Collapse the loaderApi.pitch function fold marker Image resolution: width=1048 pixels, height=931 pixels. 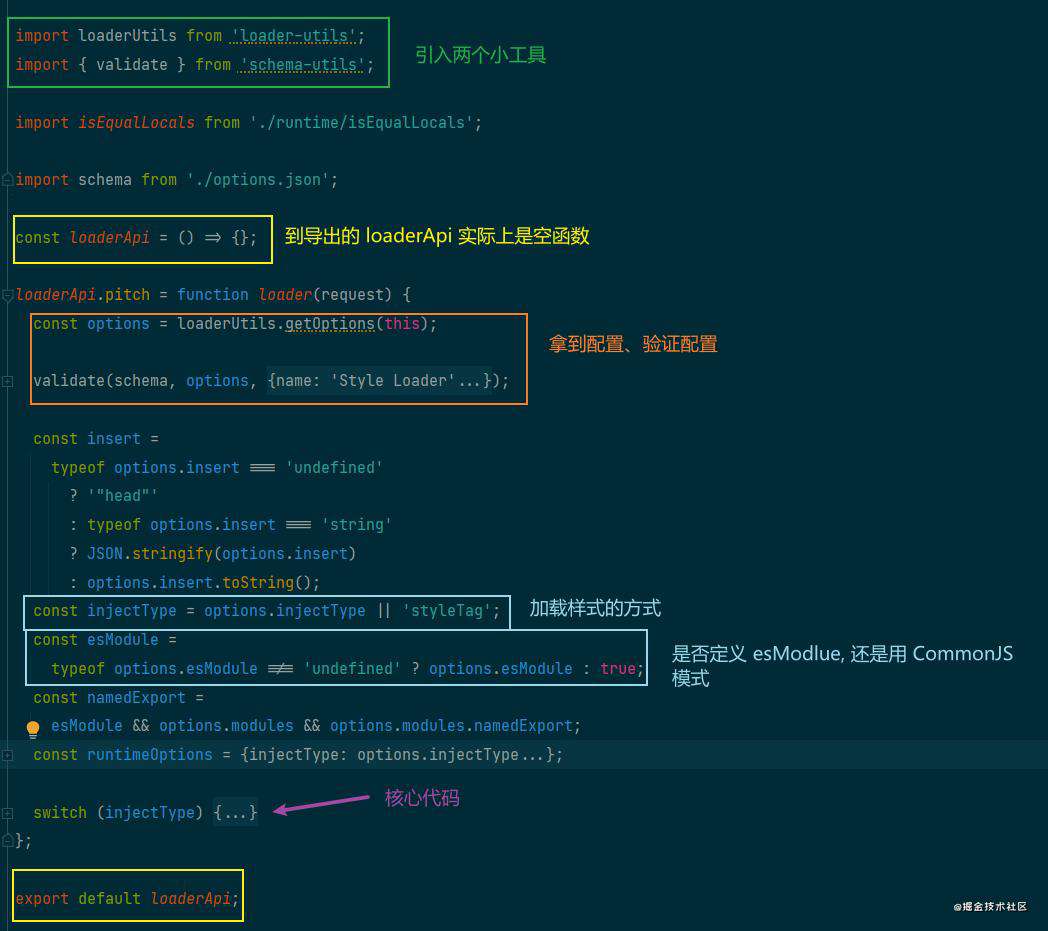pos(7,295)
